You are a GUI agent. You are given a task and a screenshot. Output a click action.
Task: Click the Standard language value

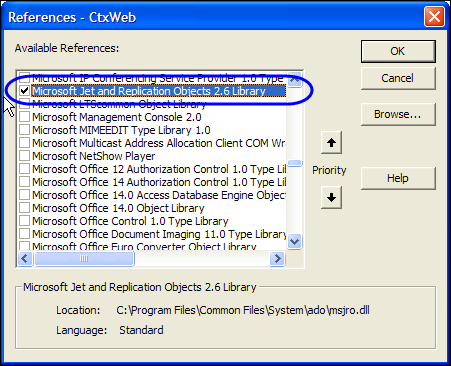pos(141,330)
